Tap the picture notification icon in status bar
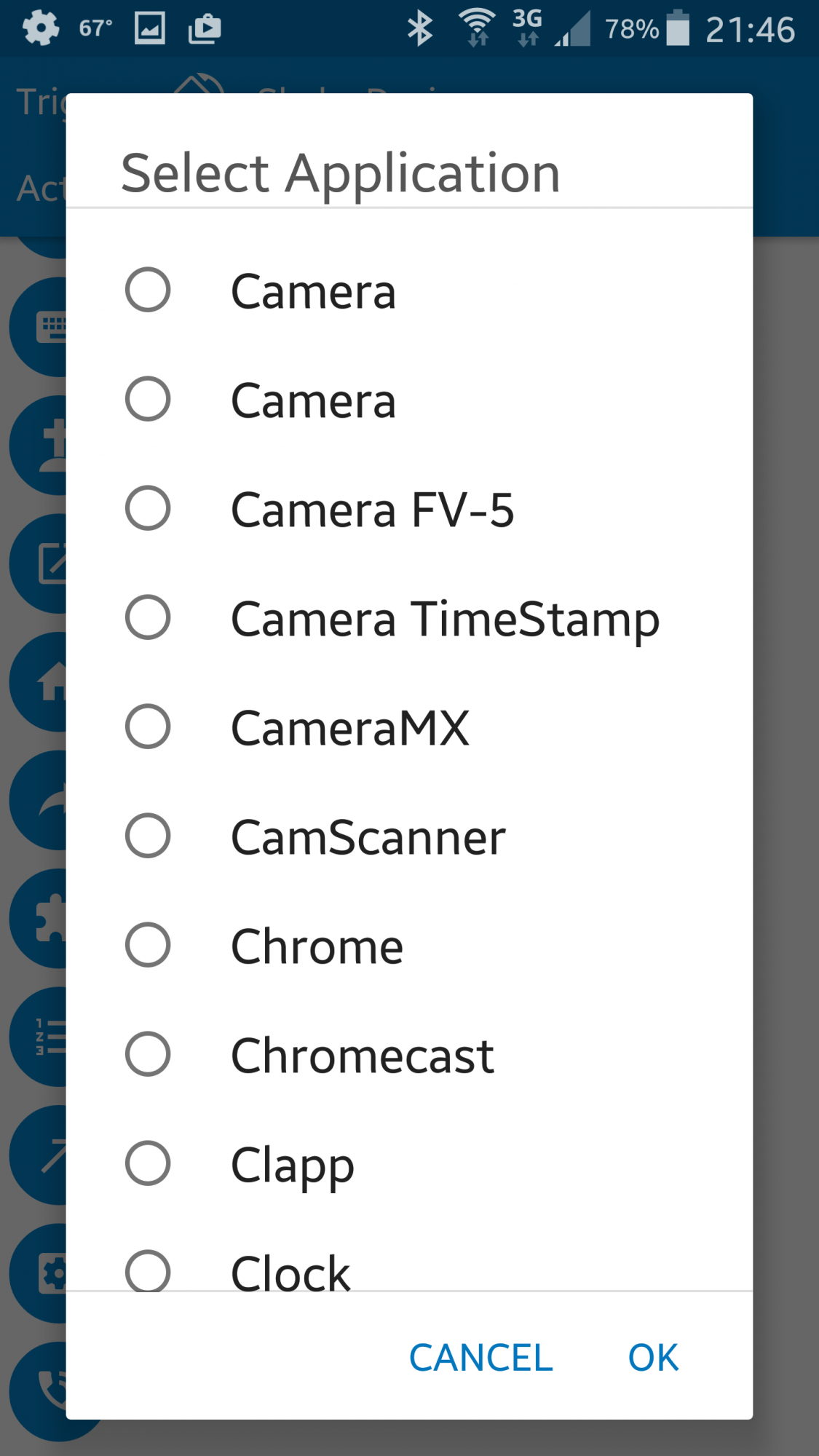 tap(150, 29)
